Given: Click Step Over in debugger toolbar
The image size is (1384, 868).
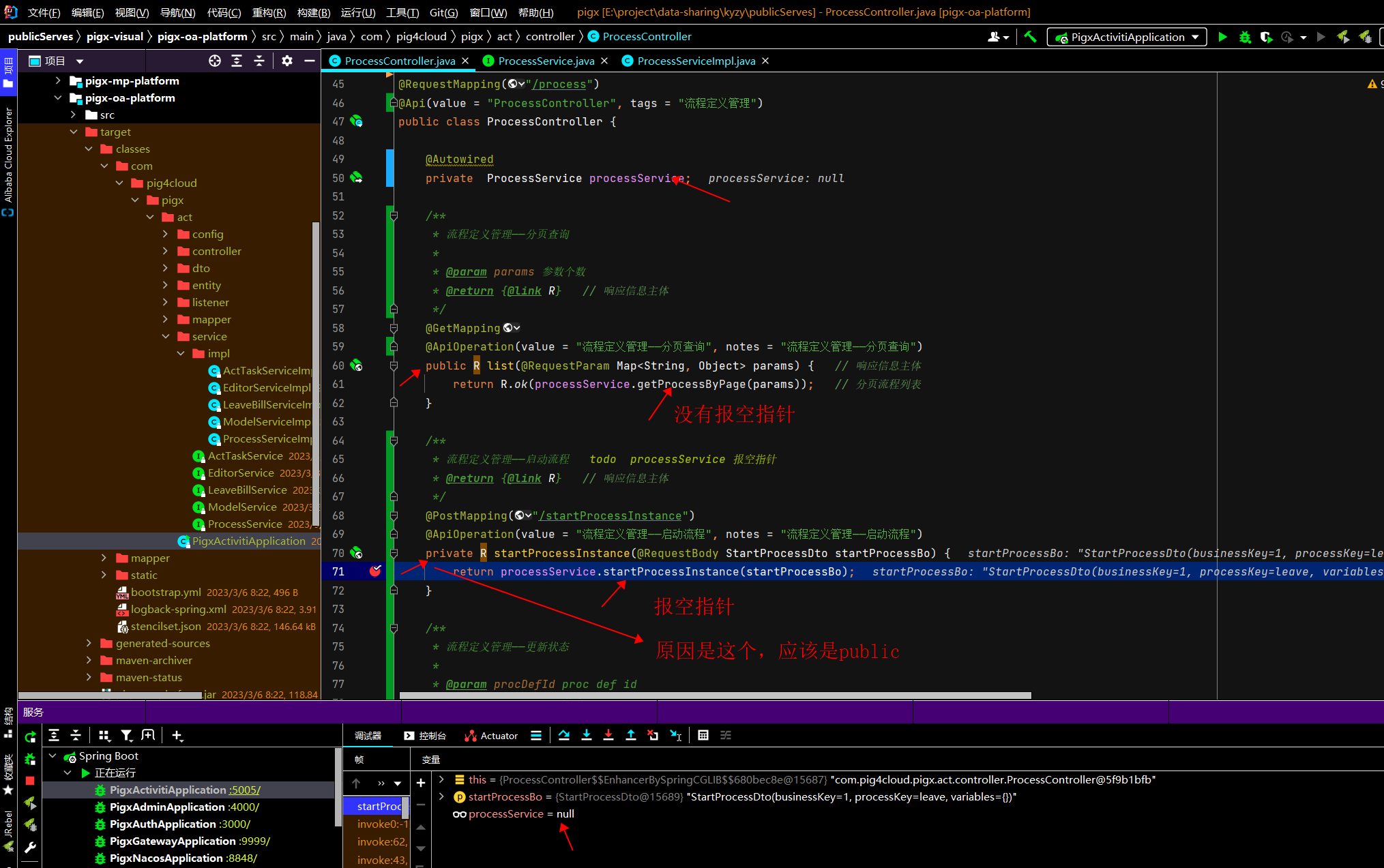Looking at the screenshot, I should (x=564, y=735).
